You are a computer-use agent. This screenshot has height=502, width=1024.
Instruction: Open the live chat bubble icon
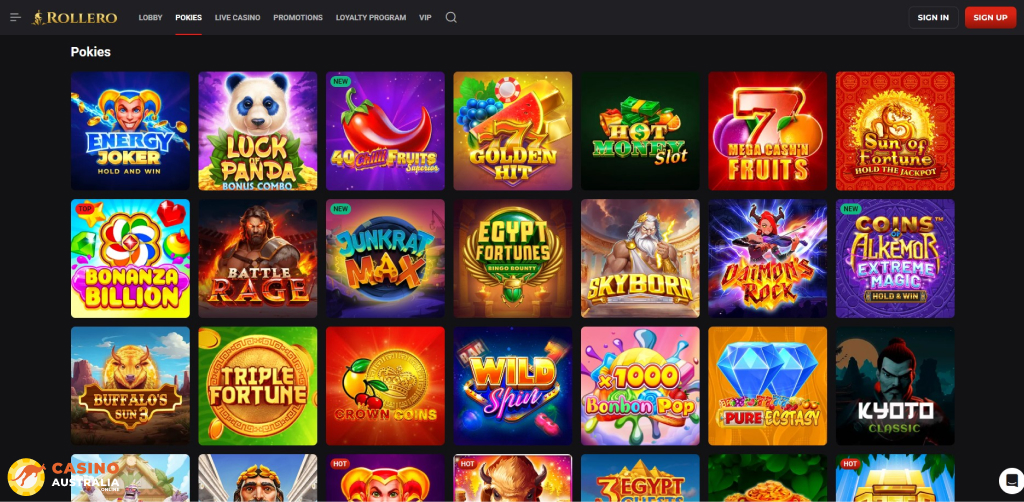click(x=1011, y=480)
